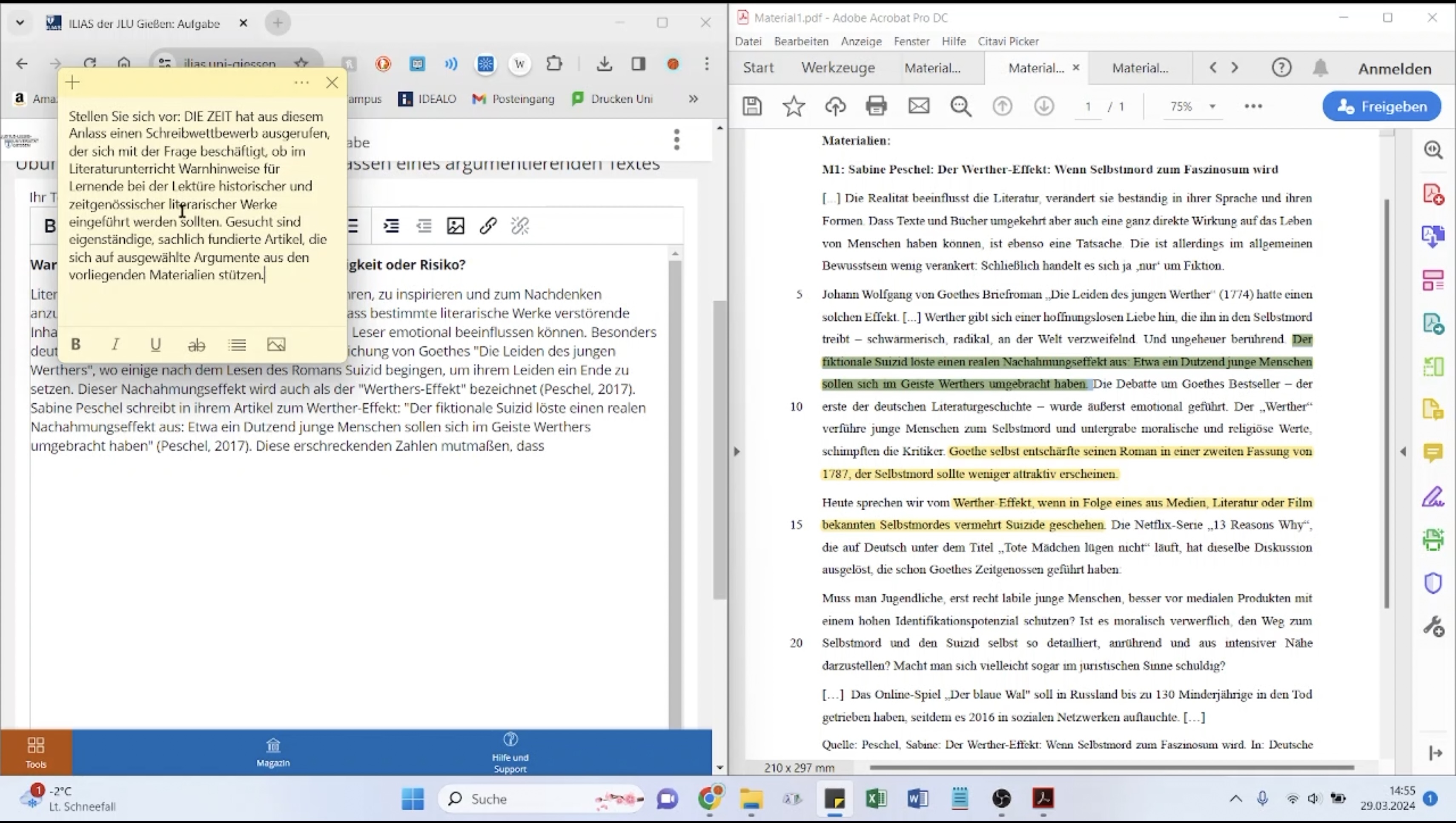The image size is (1456, 823).
Task: Open Acrobat notifications bell
Action: click(x=1320, y=68)
